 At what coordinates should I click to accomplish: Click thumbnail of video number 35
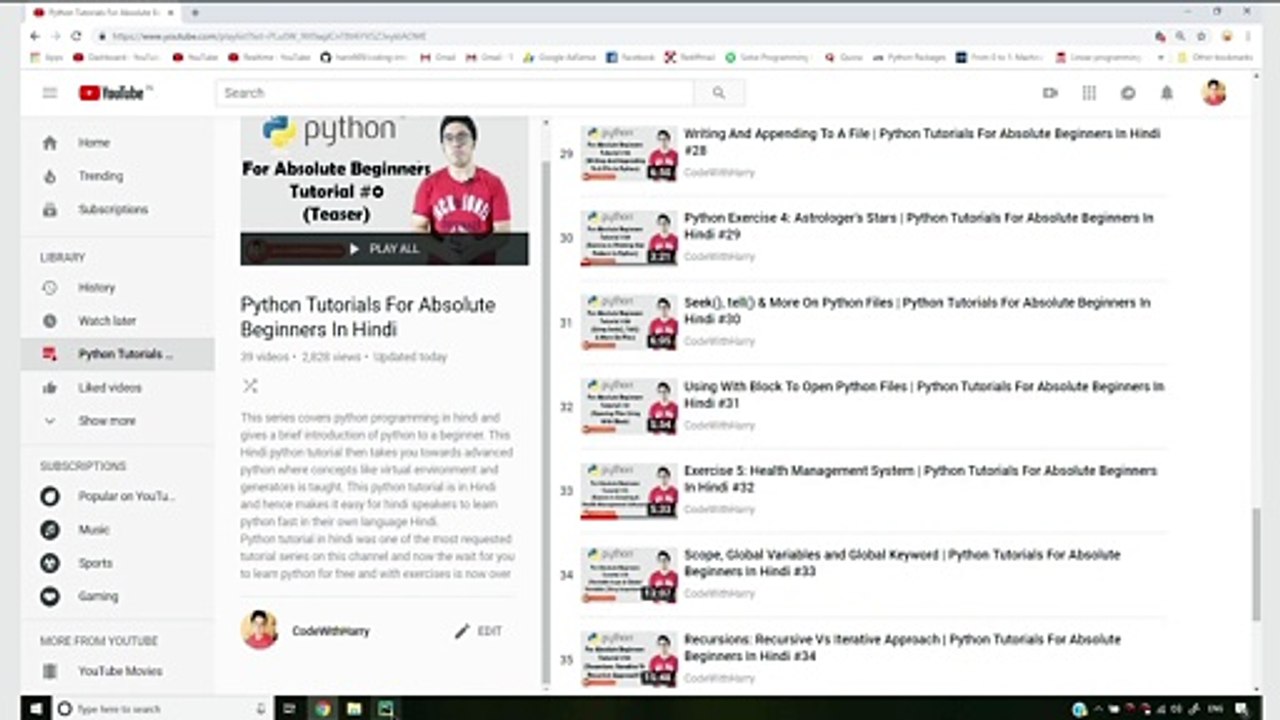629,659
